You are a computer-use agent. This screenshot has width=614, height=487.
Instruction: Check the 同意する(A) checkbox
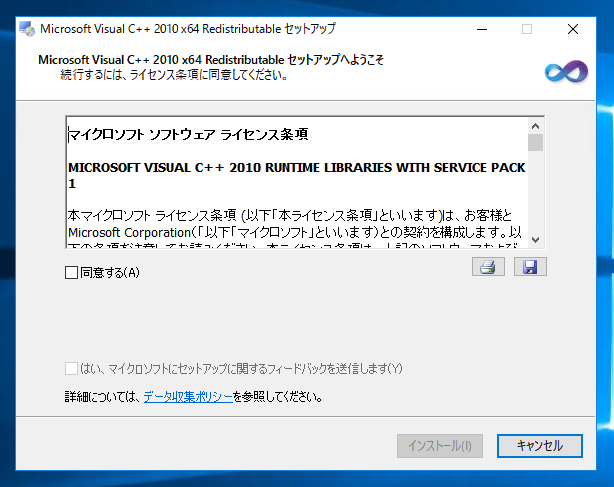click(71, 272)
